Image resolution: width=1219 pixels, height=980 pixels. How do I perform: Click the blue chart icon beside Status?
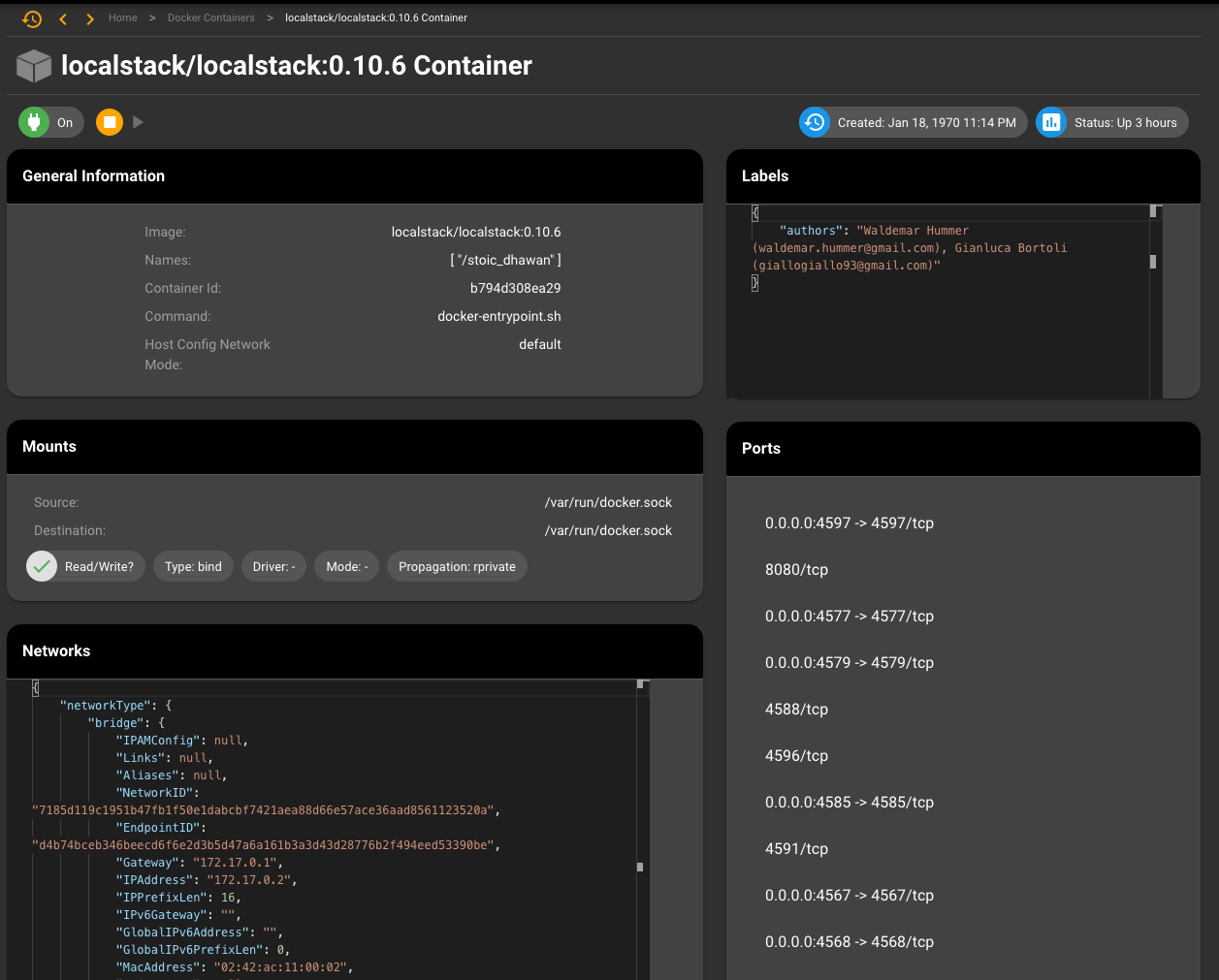[1051, 122]
